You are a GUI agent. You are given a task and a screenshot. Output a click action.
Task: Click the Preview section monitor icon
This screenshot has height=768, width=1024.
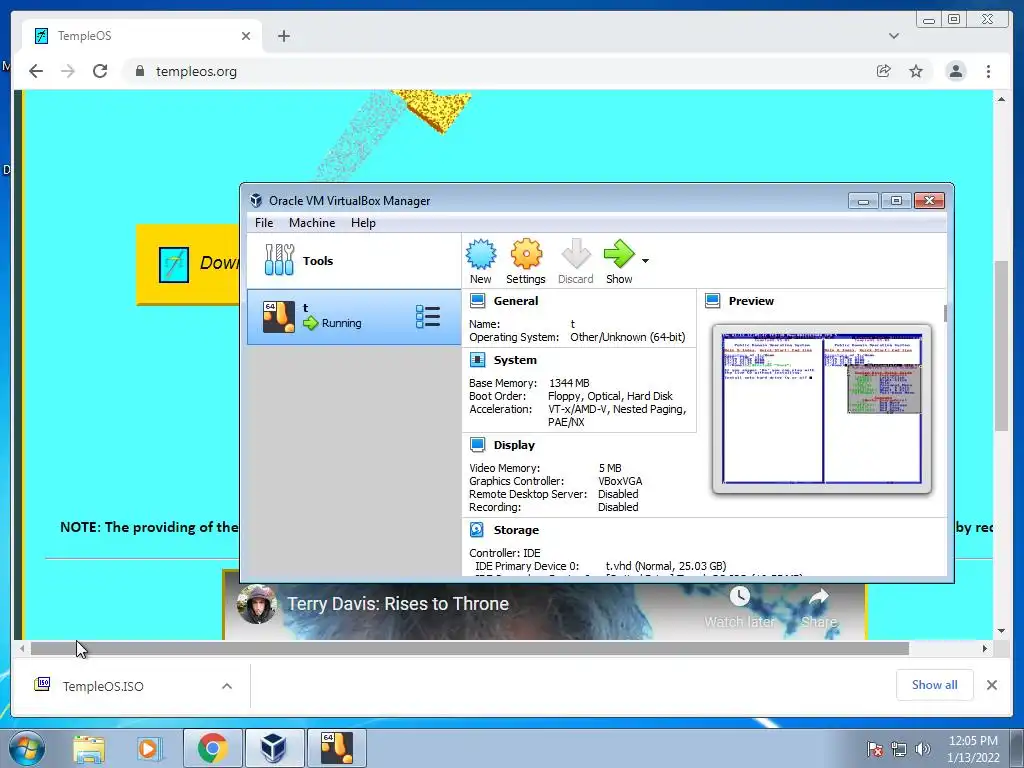[712, 300]
